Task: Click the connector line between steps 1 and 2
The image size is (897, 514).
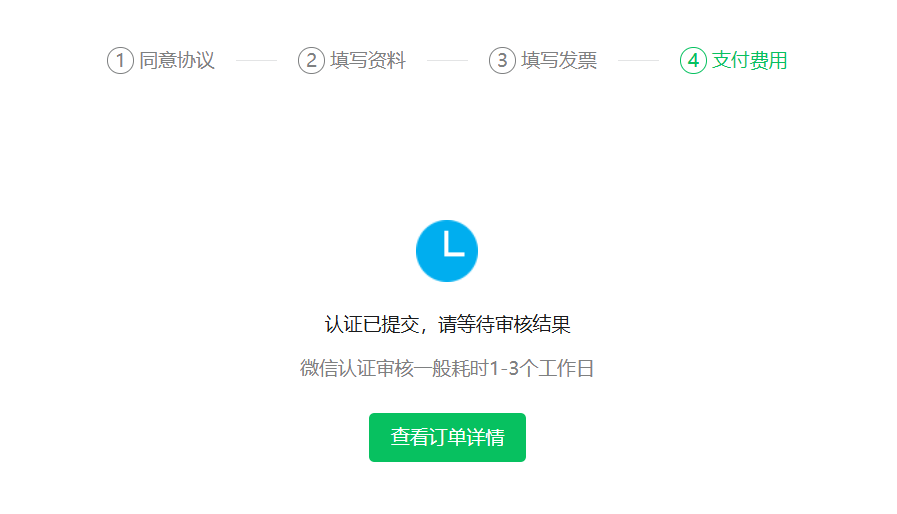Action: click(256, 60)
